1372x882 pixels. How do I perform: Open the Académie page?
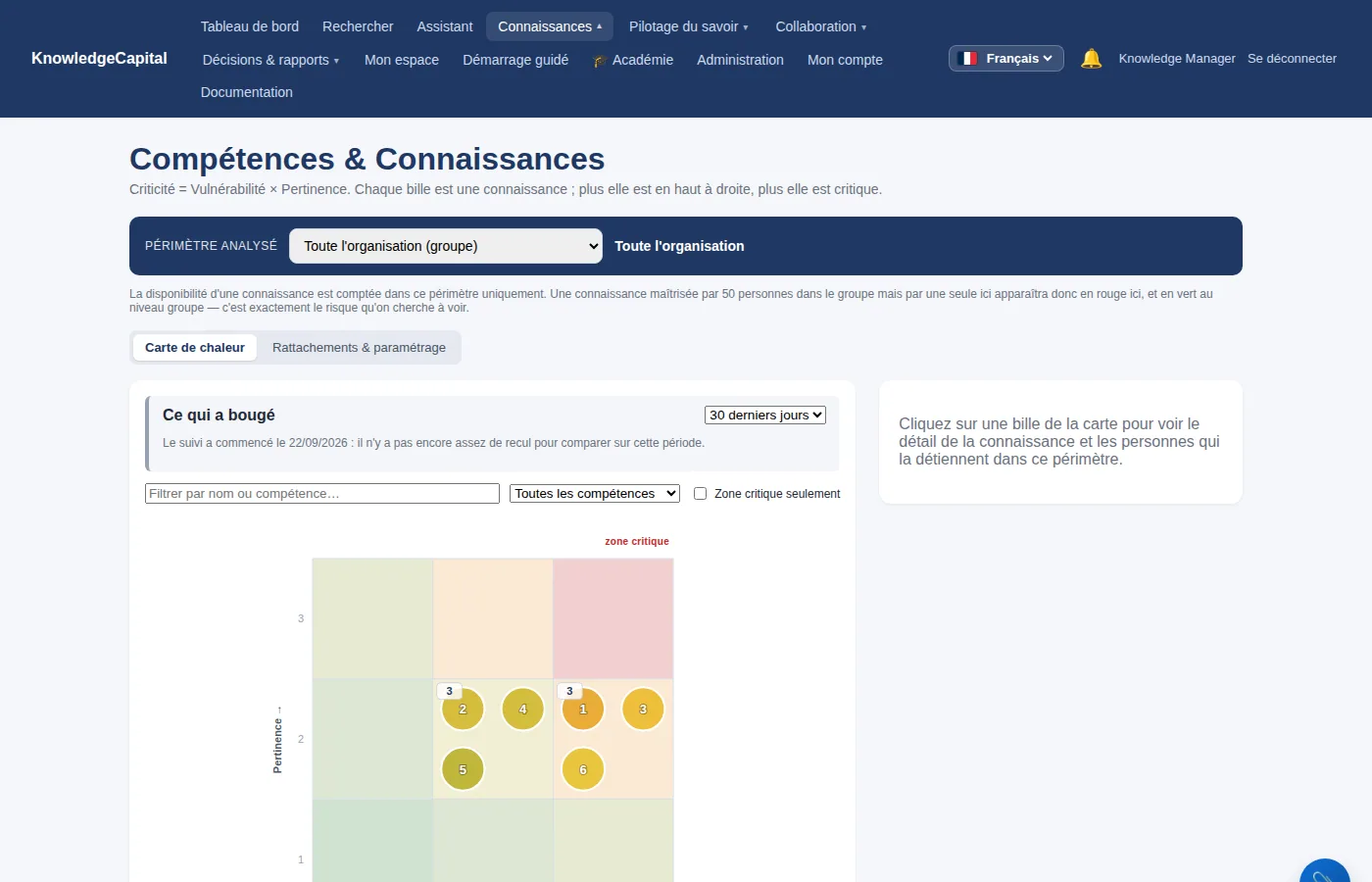tap(633, 60)
